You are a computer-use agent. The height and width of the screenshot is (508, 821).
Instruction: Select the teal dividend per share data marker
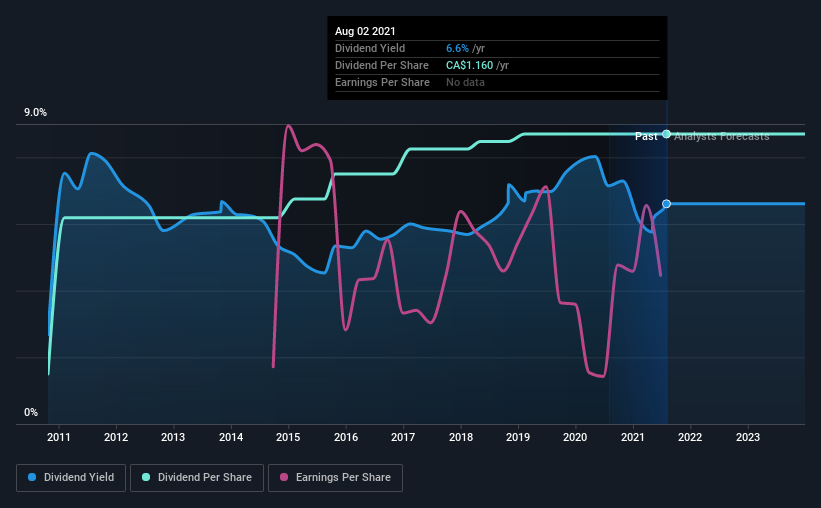click(x=666, y=134)
